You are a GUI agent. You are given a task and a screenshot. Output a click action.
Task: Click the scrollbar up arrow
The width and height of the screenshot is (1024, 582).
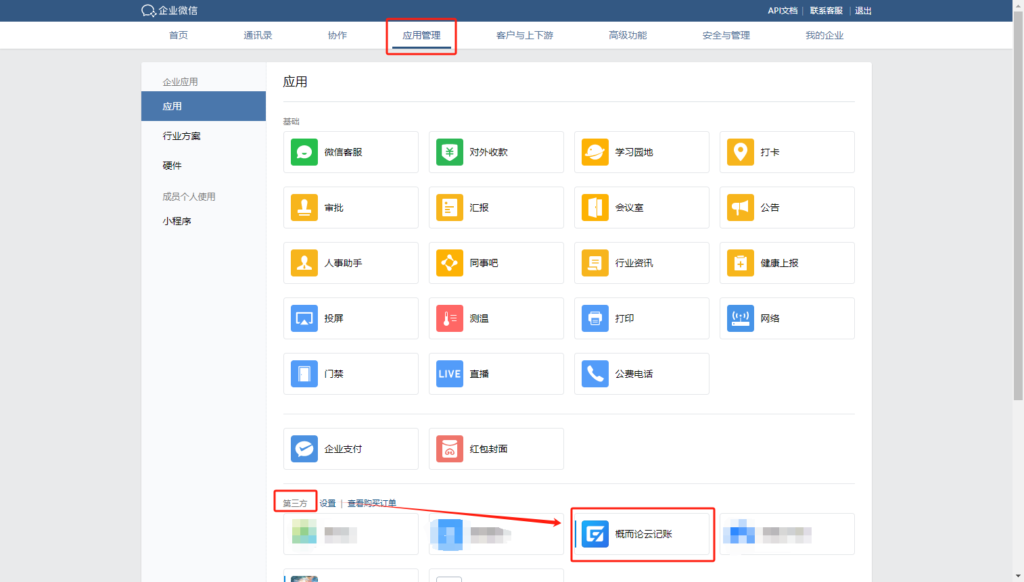[x=1018, y=5]
